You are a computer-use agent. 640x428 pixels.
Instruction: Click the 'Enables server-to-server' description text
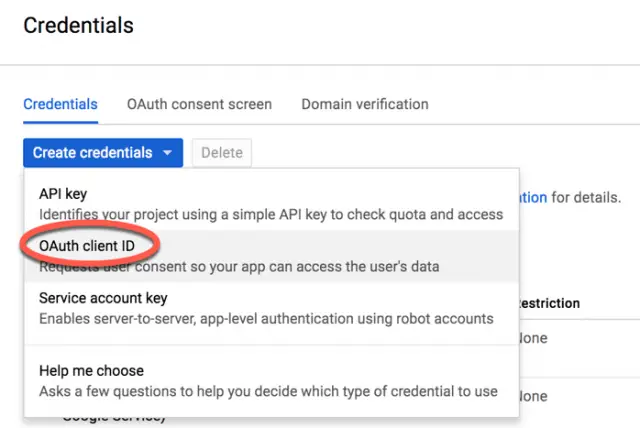point(266,318)
